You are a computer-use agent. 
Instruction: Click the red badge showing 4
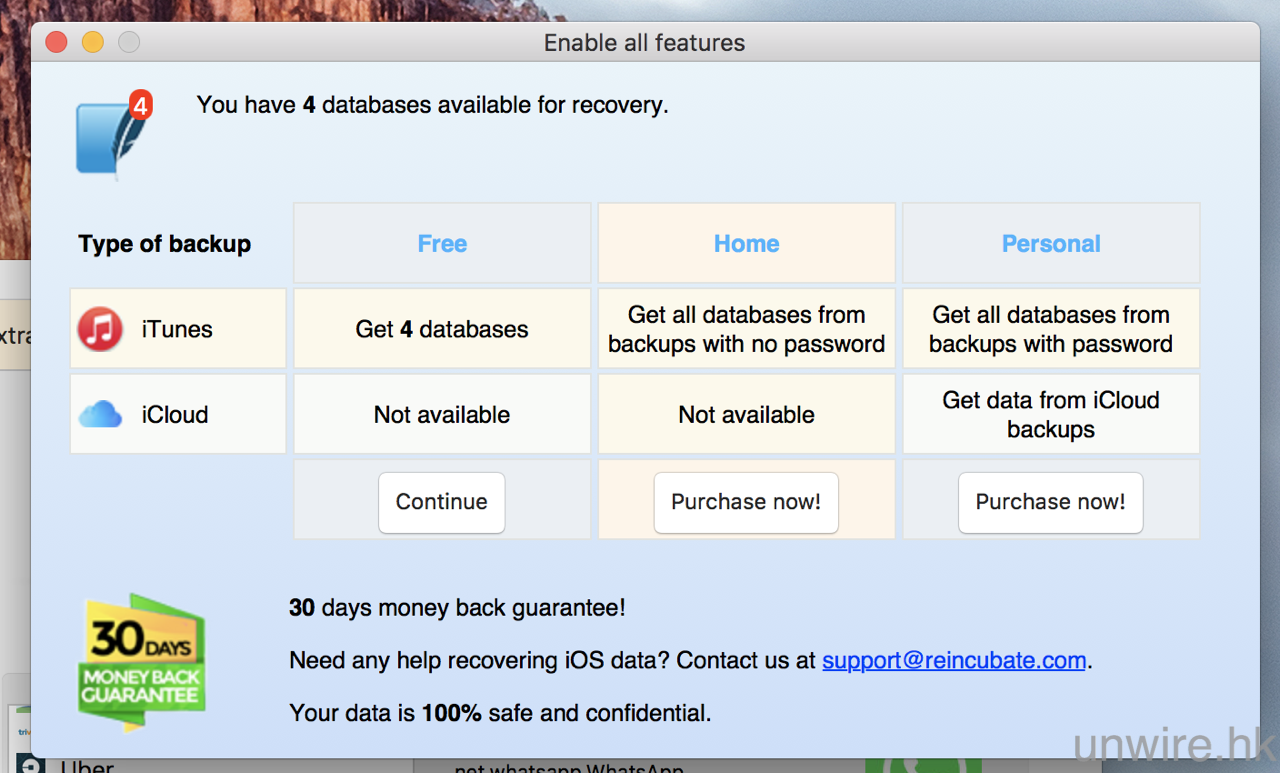tap(140, 104)
